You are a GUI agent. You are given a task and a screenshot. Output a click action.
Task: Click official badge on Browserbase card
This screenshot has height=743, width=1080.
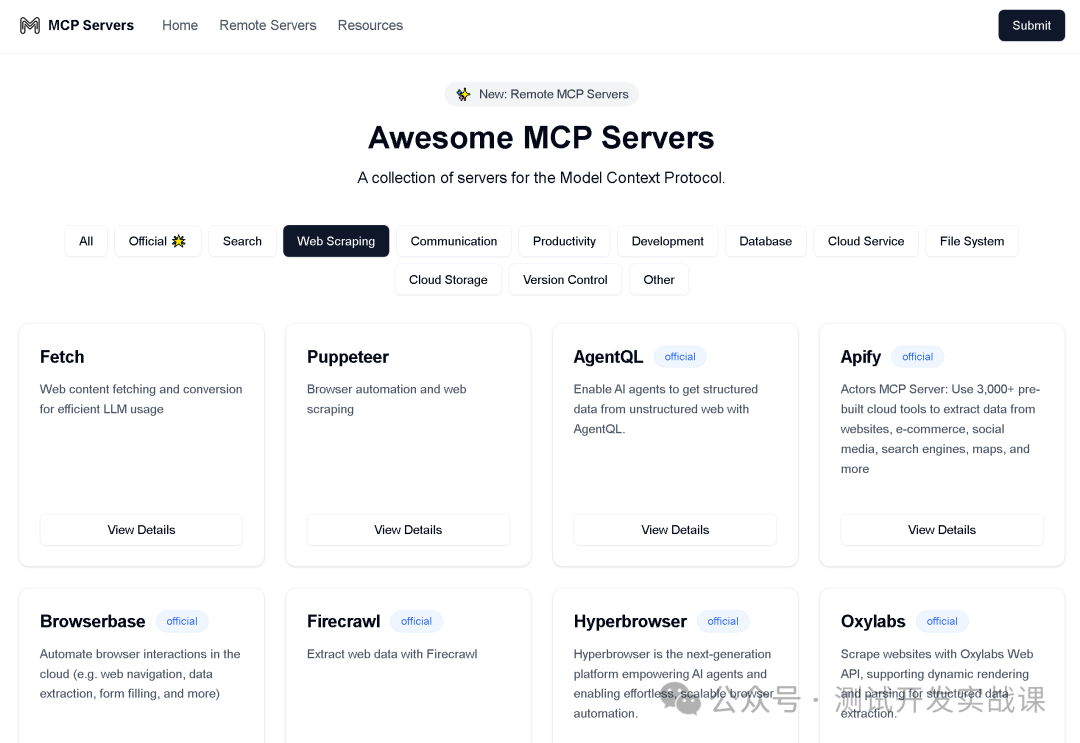click(x=182, y=621)
